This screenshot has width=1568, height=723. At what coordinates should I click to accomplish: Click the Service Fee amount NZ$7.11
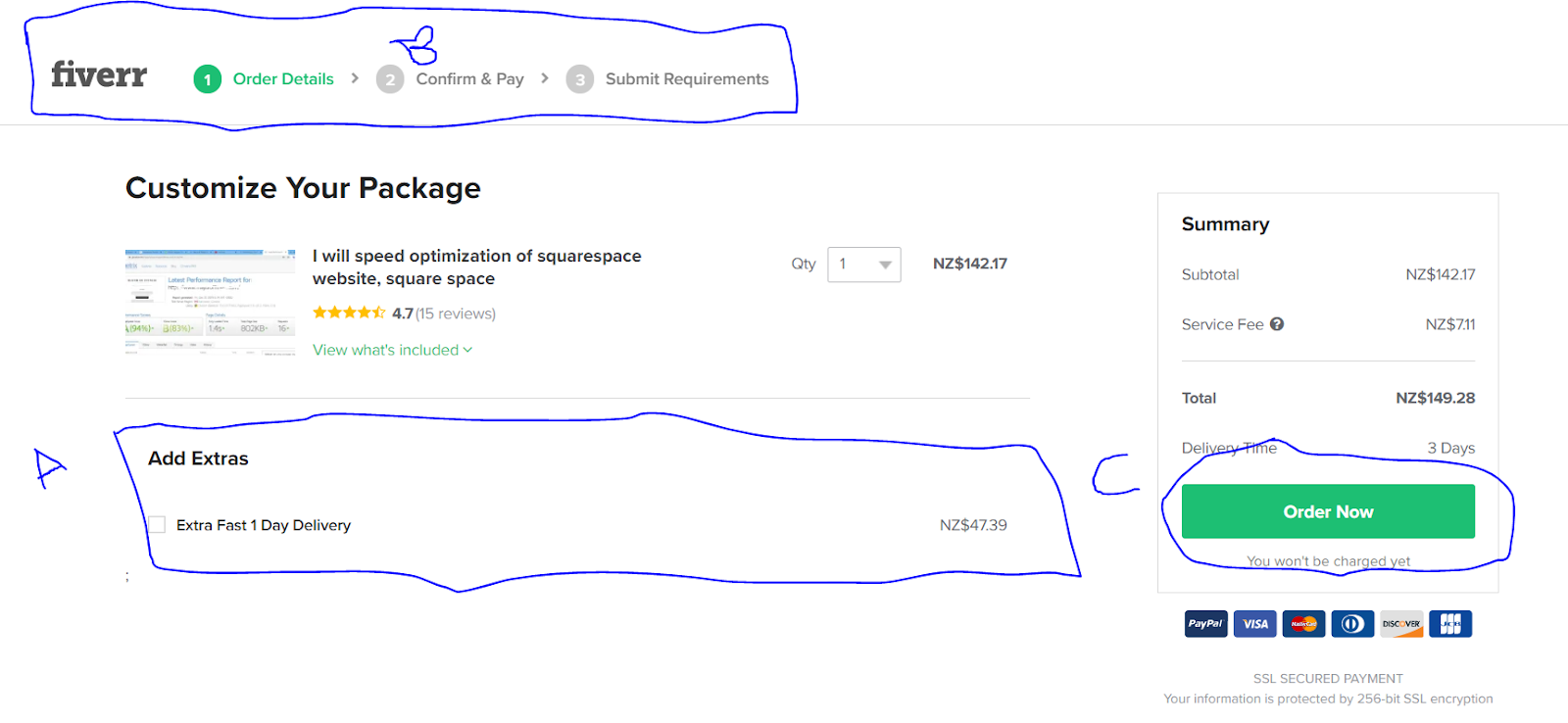tap(1450, 324)
